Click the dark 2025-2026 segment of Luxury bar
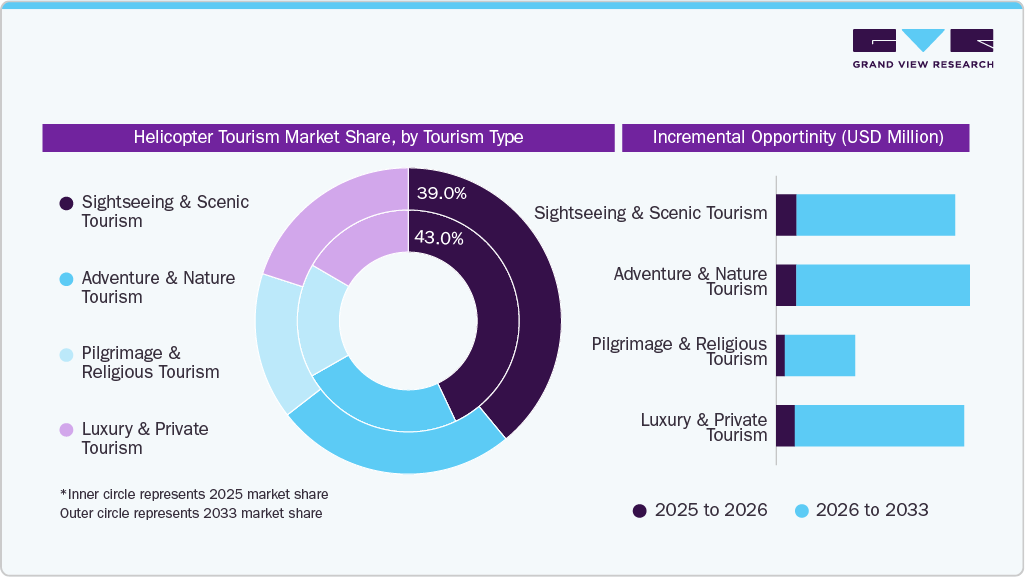1025x577 pixels. [x=786, y=426]
